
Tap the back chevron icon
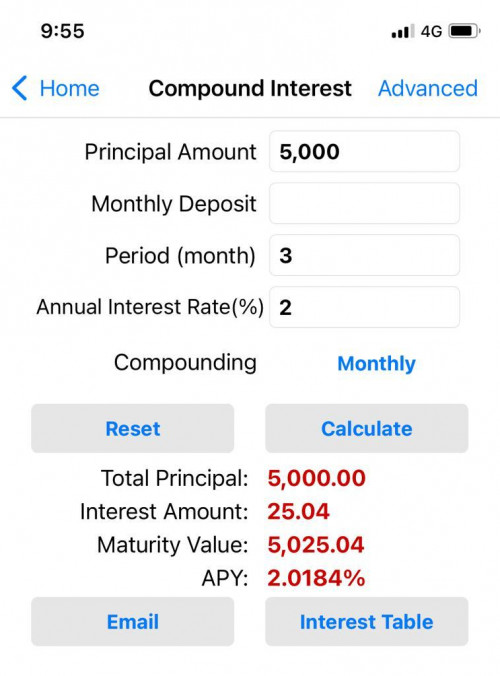pyautogui.click(x=19, y=88)
